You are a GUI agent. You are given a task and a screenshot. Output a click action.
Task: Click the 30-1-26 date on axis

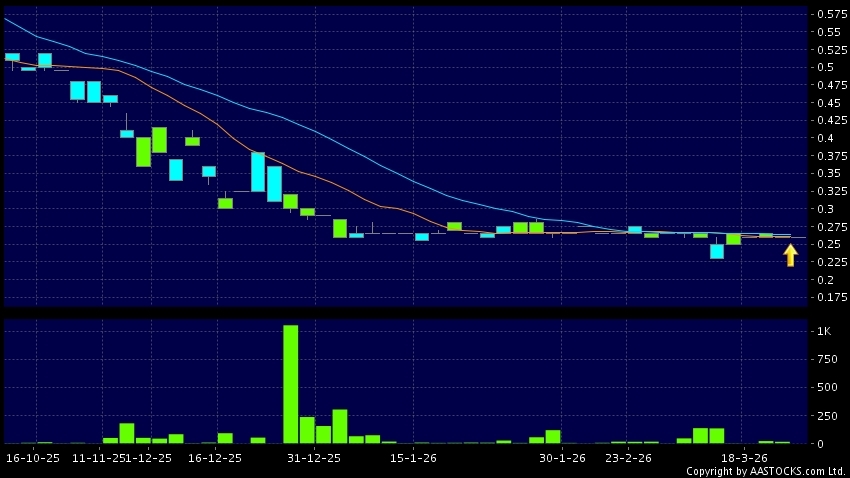point(562,458)
